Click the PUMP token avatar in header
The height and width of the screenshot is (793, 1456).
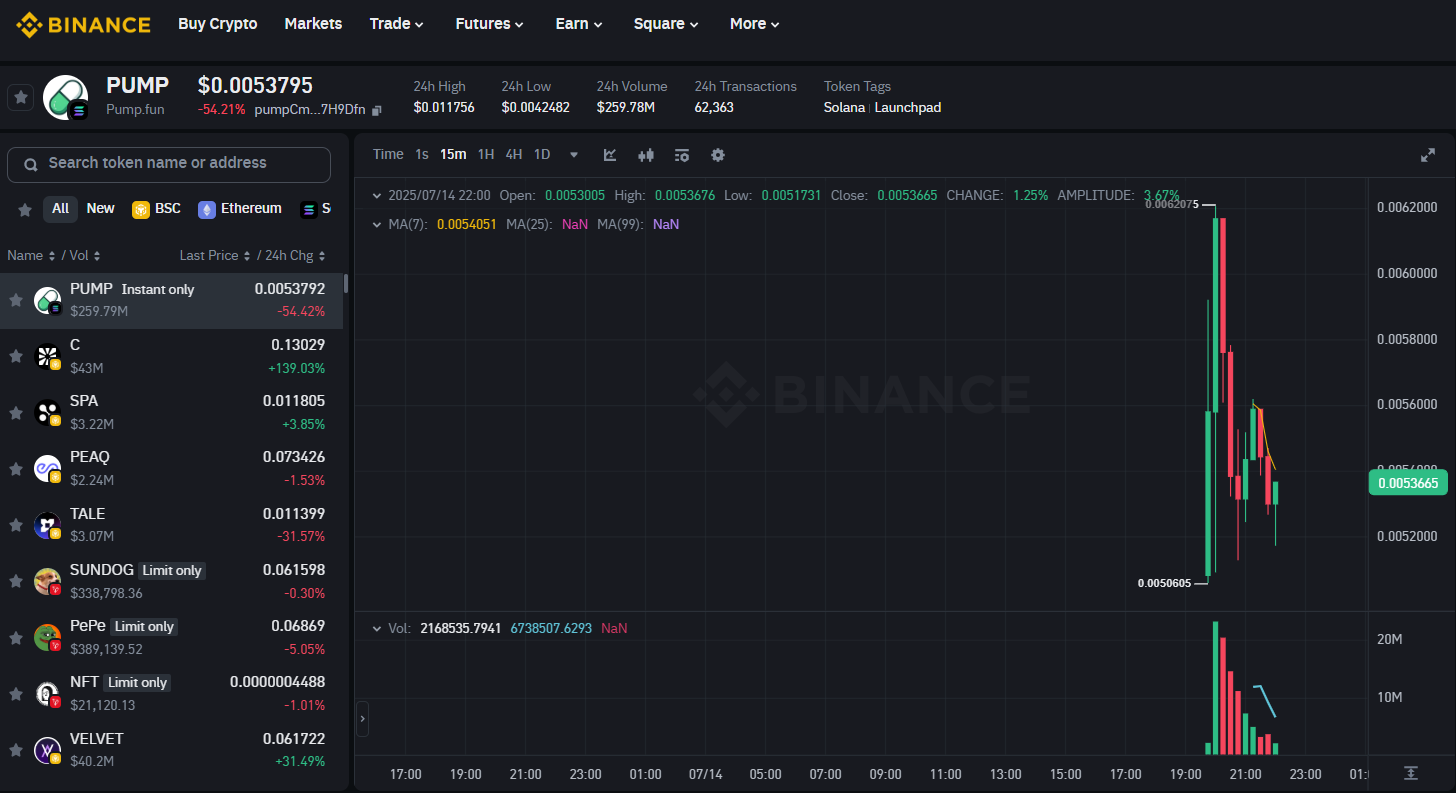tap(65, 97)
